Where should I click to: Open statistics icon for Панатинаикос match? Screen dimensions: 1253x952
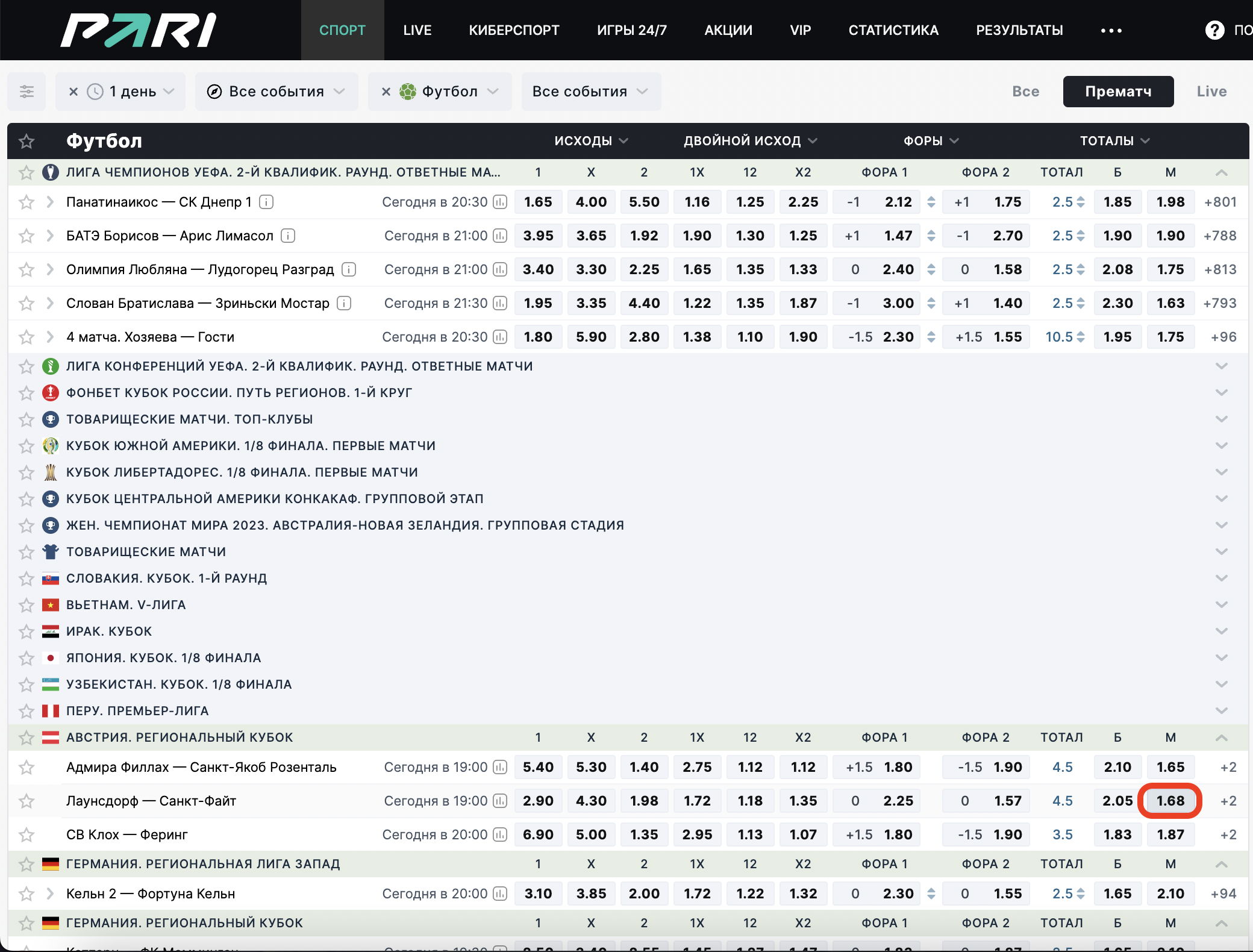(x=499, y=202)
